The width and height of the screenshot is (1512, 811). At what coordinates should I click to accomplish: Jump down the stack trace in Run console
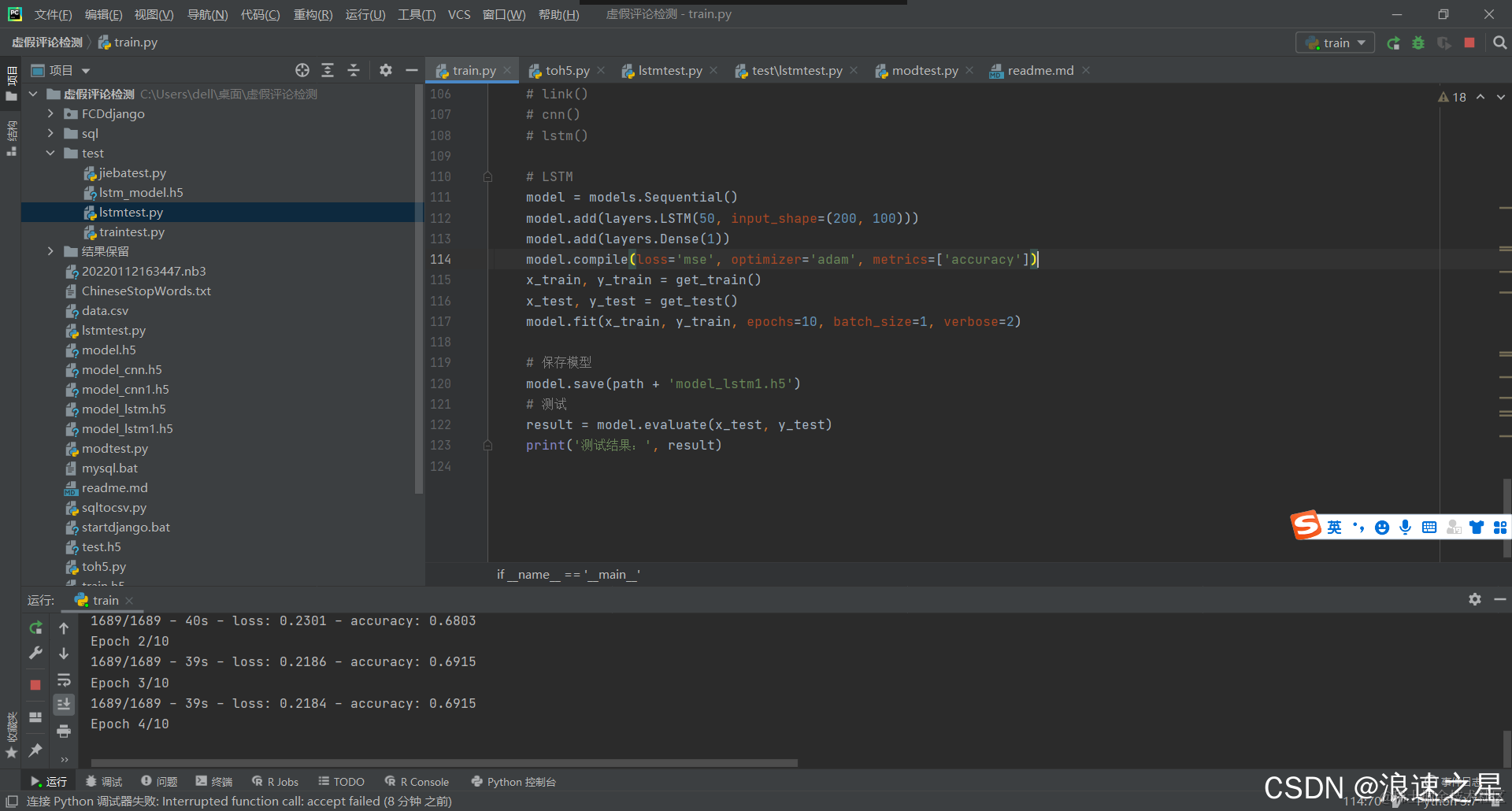(64, 653)
